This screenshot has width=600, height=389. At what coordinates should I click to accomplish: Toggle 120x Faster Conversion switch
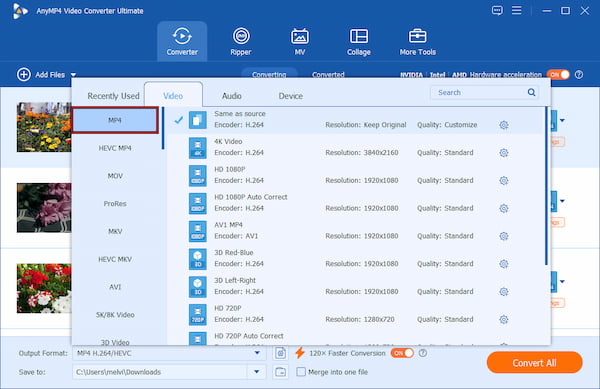tap(402, 353)
